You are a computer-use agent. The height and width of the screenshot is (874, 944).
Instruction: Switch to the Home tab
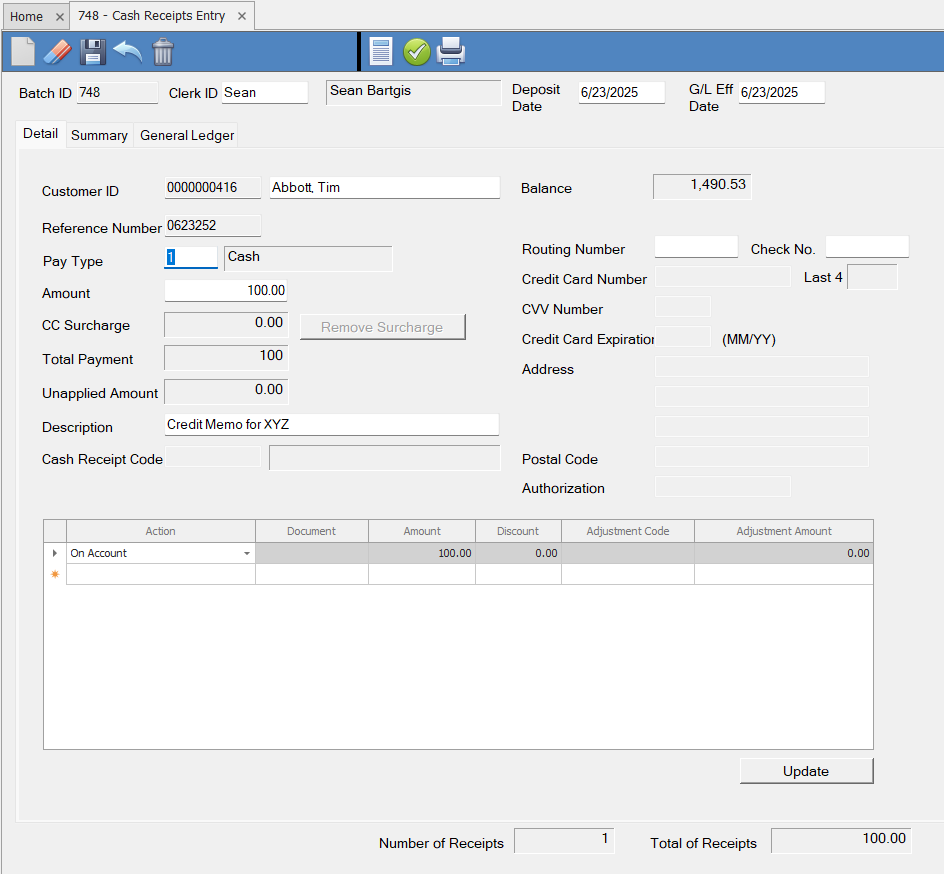[x=26, y=17]
